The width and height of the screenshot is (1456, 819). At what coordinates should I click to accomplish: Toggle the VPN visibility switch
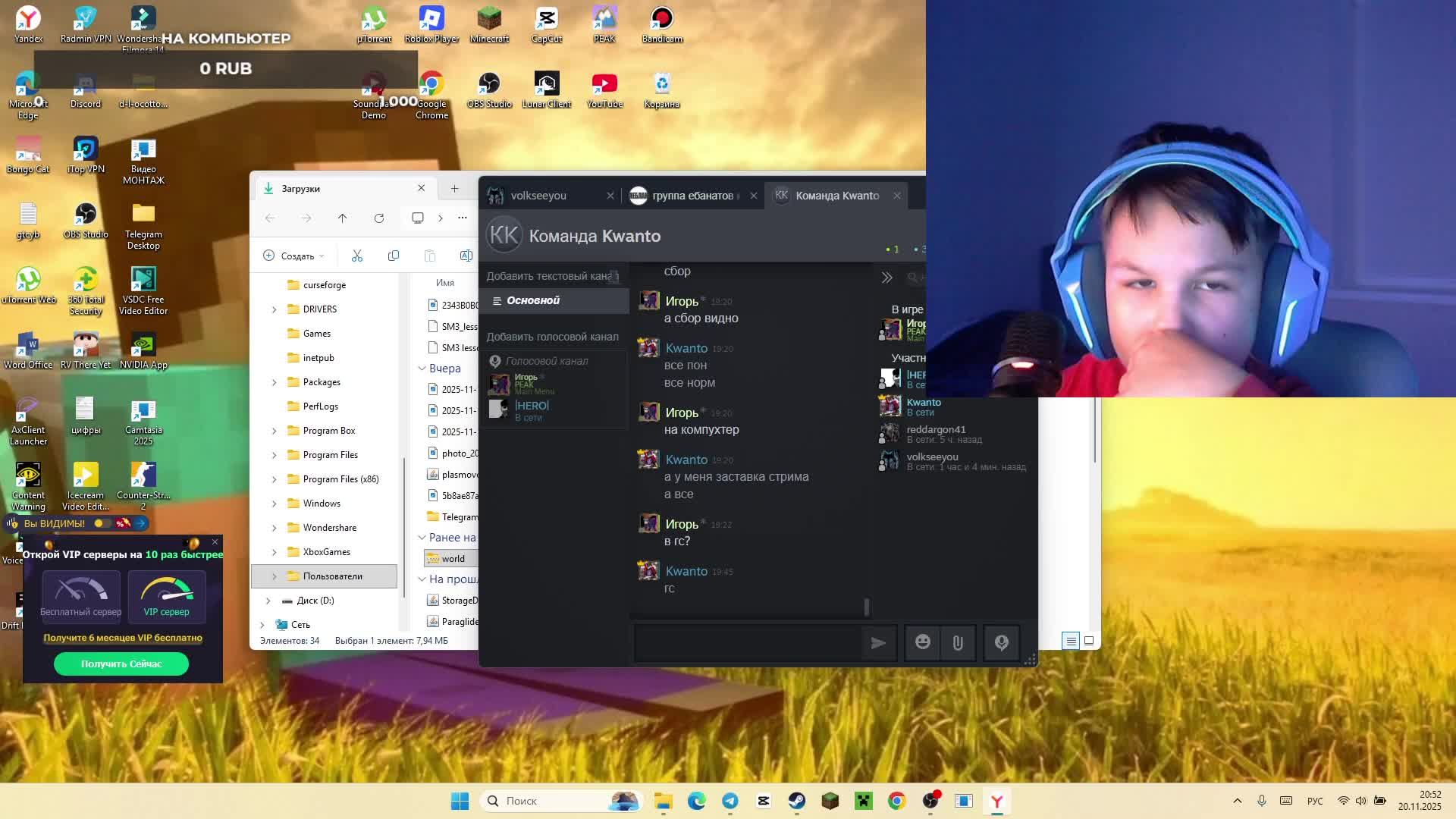tap(103, 523)
